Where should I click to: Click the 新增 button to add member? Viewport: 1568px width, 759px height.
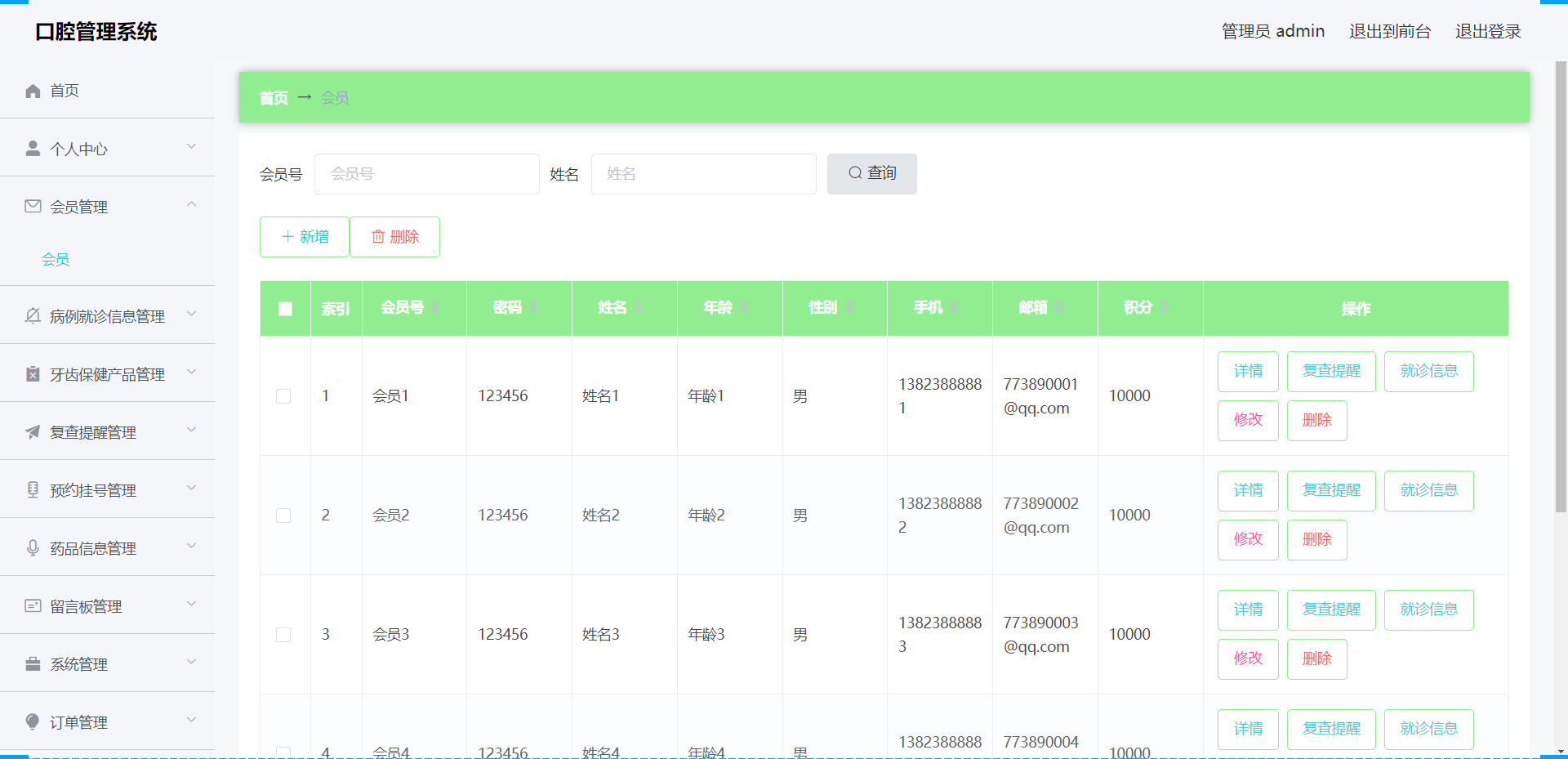[304, 236]
